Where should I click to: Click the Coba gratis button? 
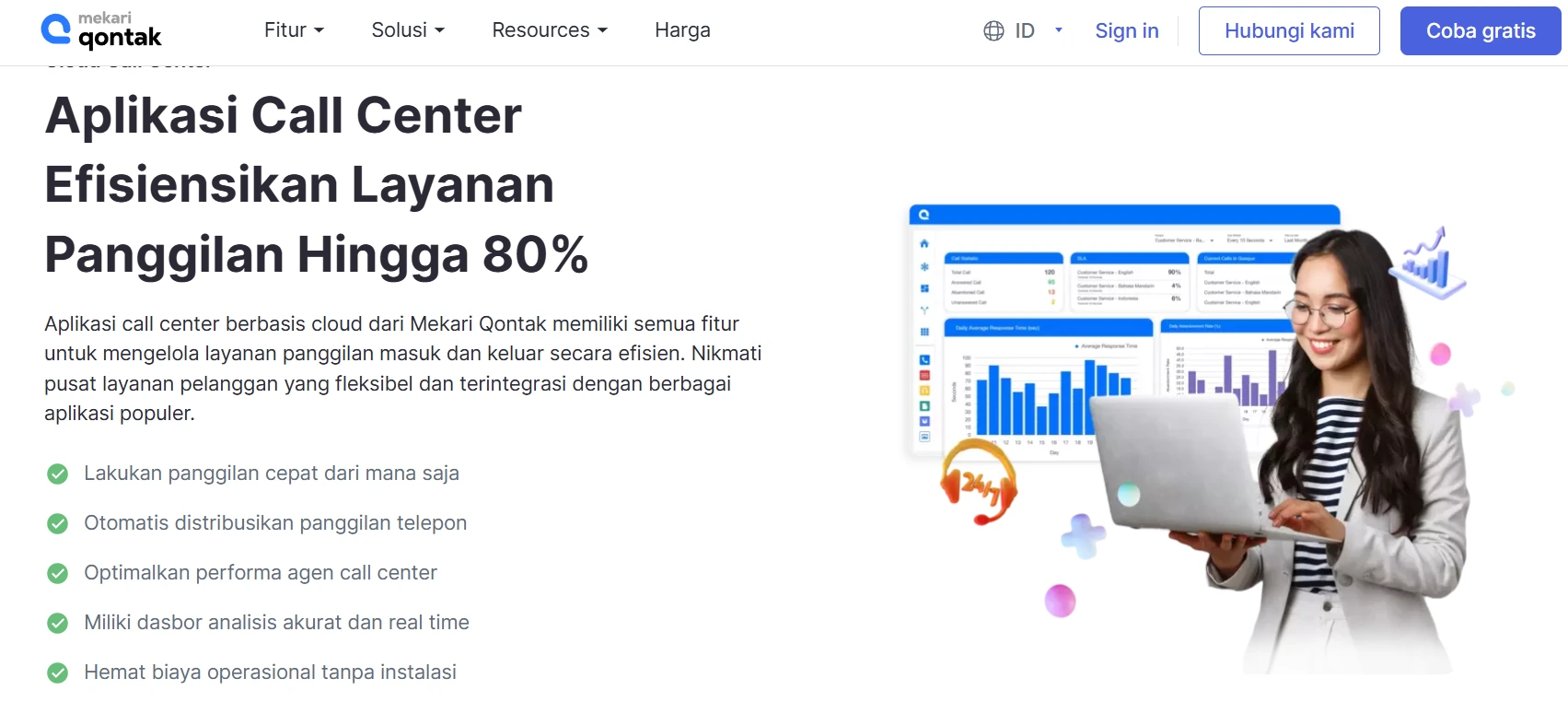(1480, 30)
